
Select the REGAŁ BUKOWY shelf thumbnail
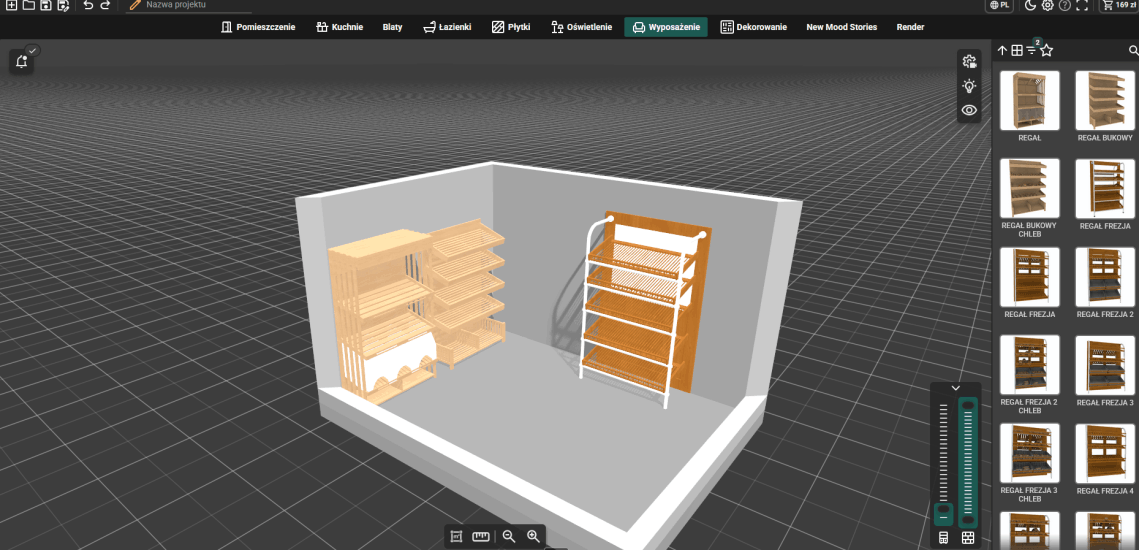coord(1104,101)
